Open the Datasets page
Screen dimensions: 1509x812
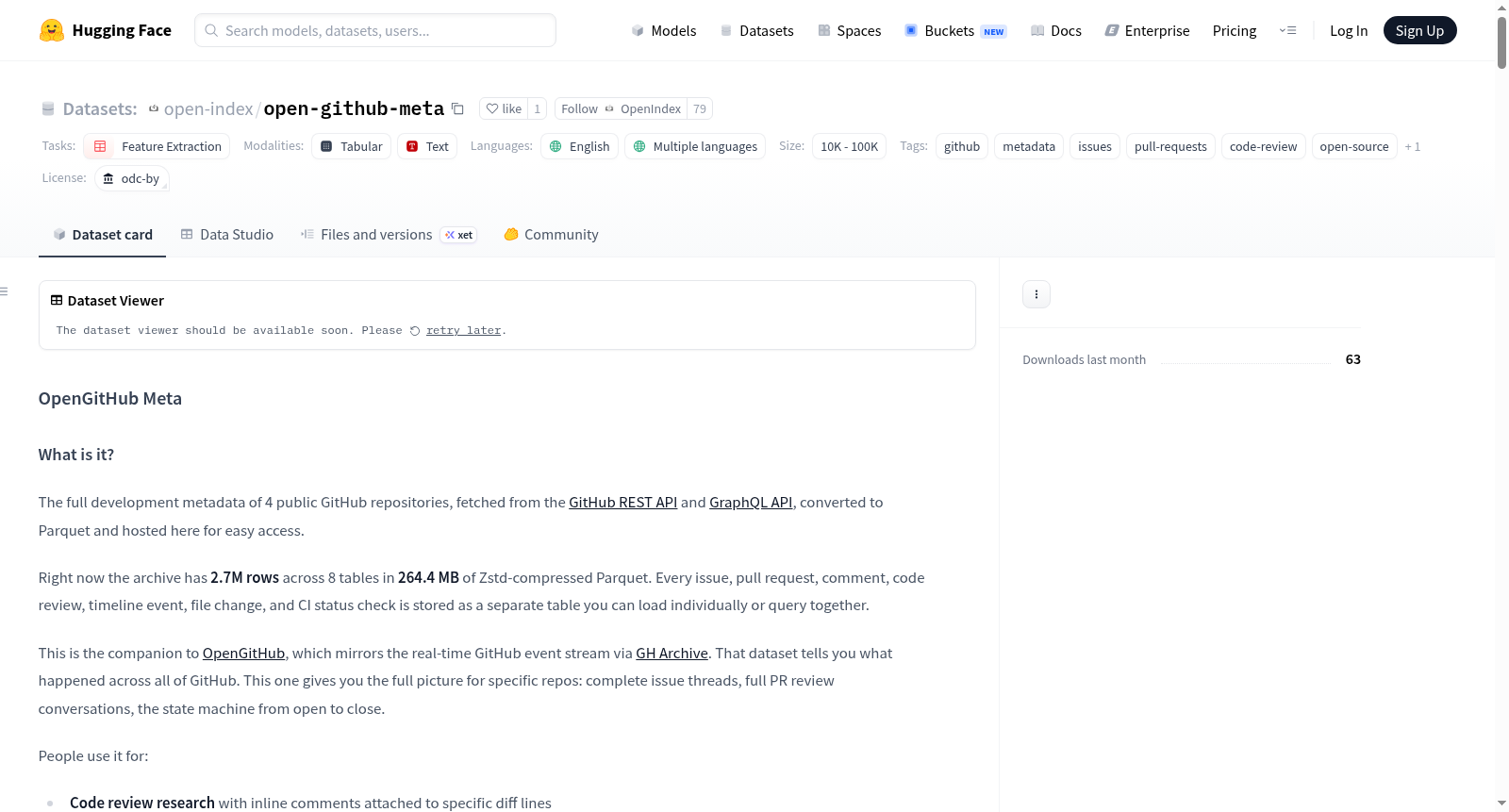click(x=756, y=30)
